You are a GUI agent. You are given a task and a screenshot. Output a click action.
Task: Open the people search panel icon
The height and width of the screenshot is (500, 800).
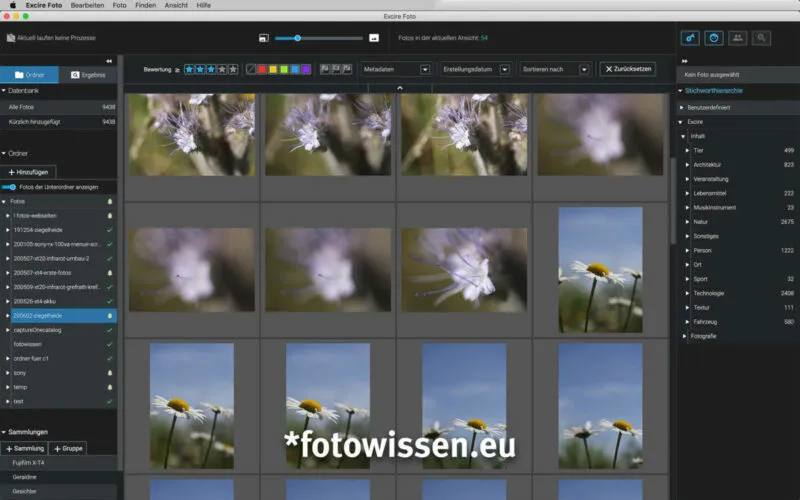(737, 38)
